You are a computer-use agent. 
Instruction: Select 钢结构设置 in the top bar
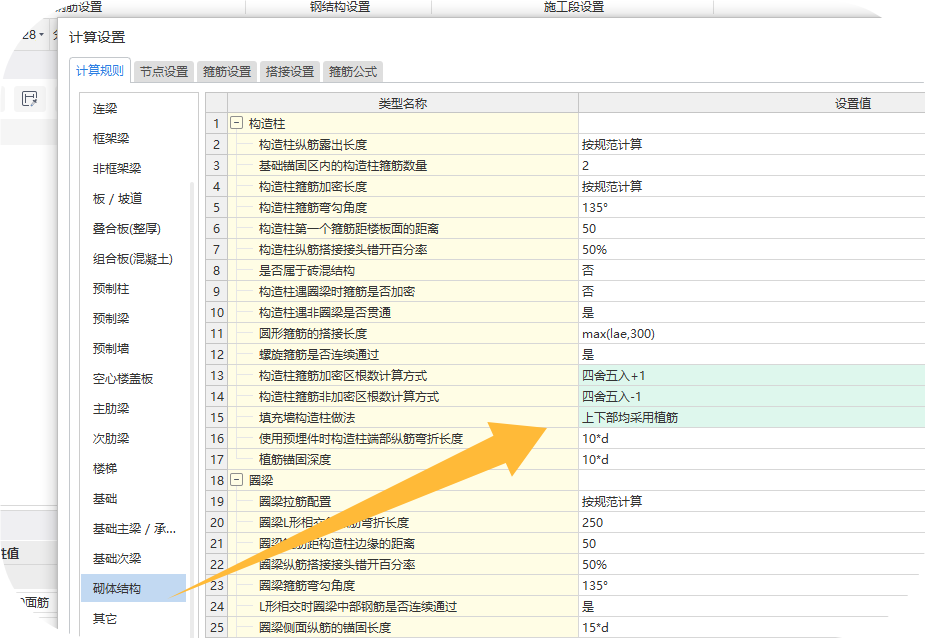pyautogui.click(x=340, y=7)
